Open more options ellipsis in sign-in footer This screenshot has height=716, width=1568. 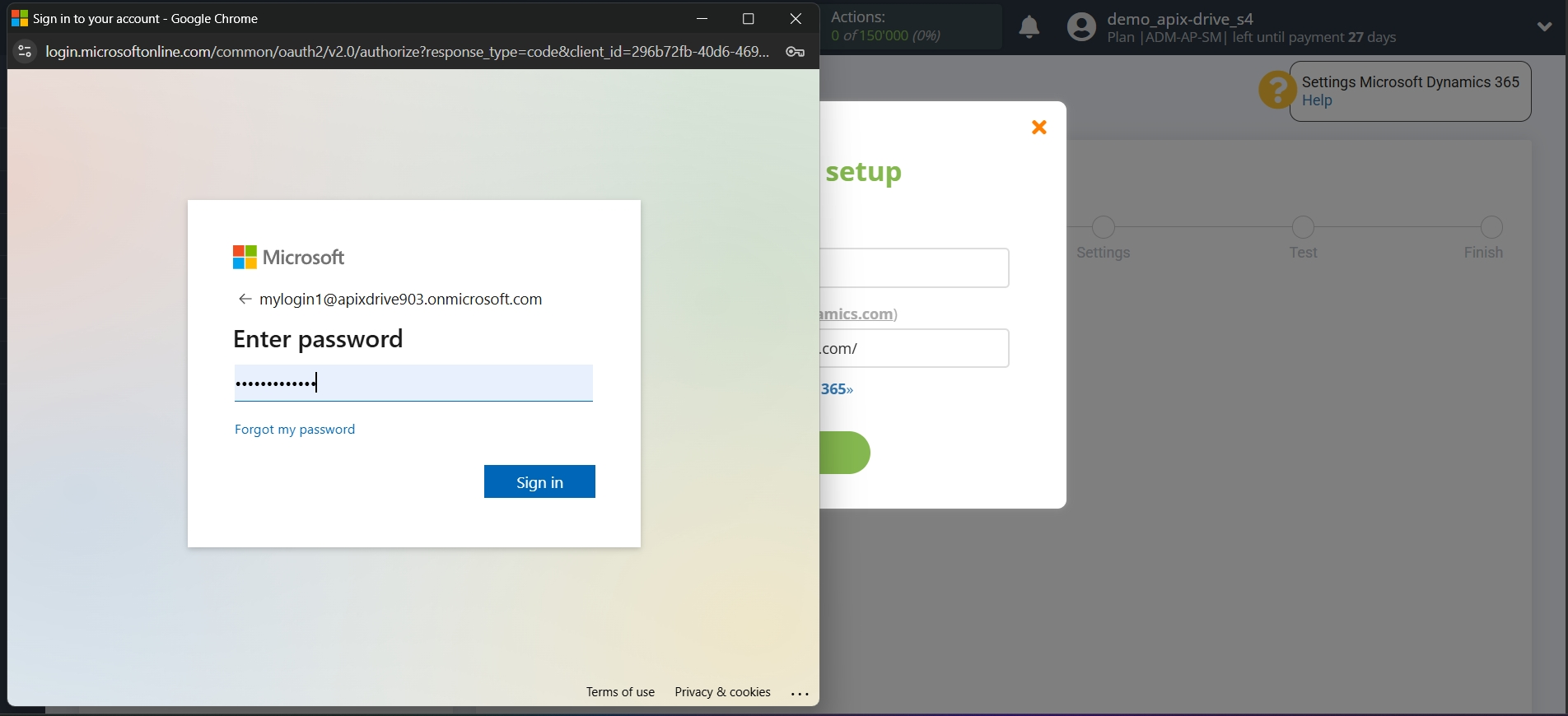[800, 694]
